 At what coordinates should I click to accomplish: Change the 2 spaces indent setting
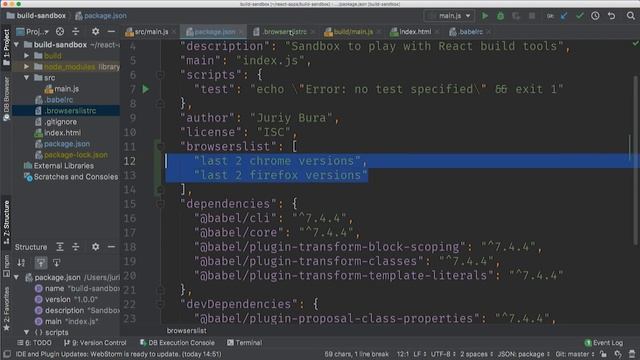(476, 354)
